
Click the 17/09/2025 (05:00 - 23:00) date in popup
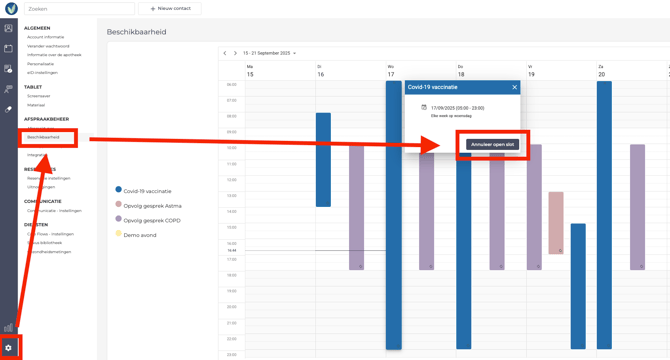[457, 108]
